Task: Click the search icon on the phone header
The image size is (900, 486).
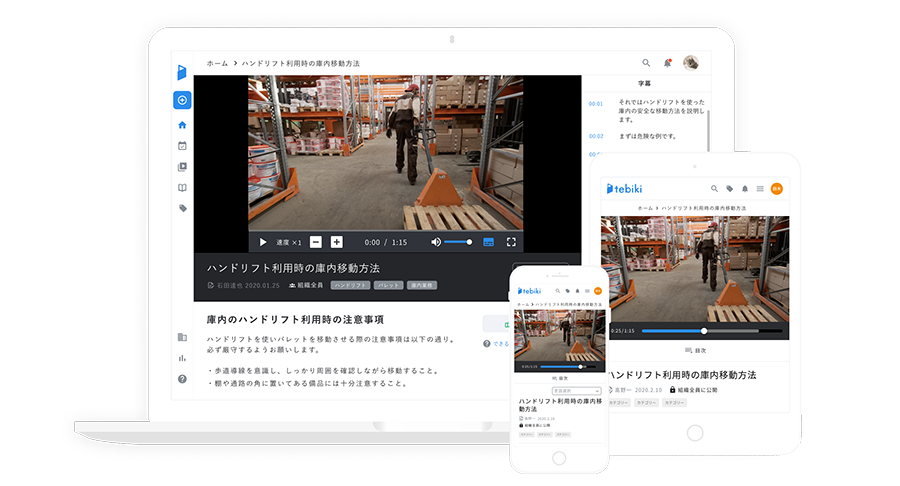Action: [x=557, y=291]
